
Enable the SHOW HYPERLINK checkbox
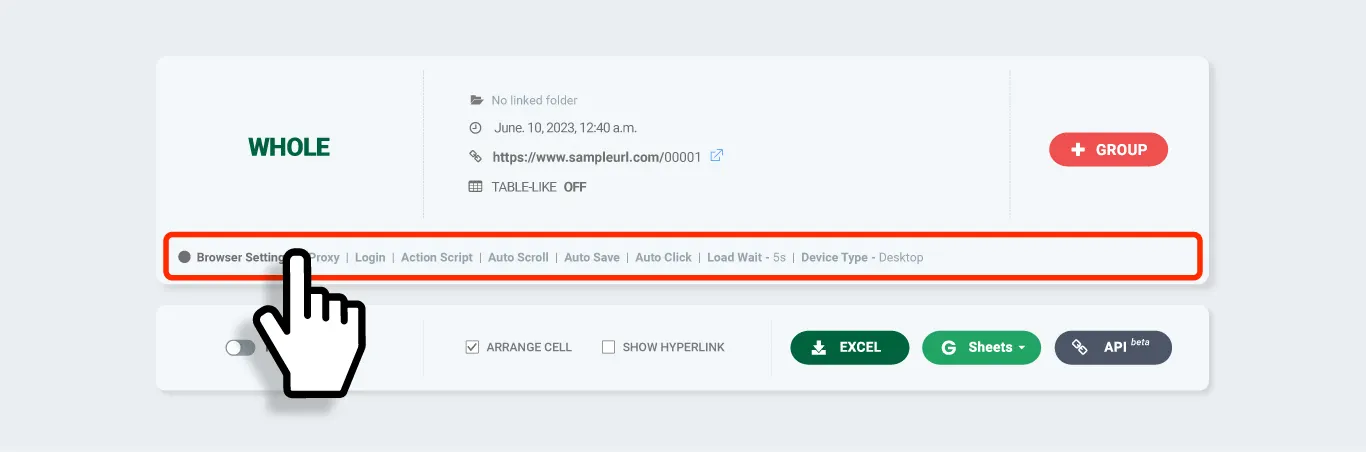(608, 347)
